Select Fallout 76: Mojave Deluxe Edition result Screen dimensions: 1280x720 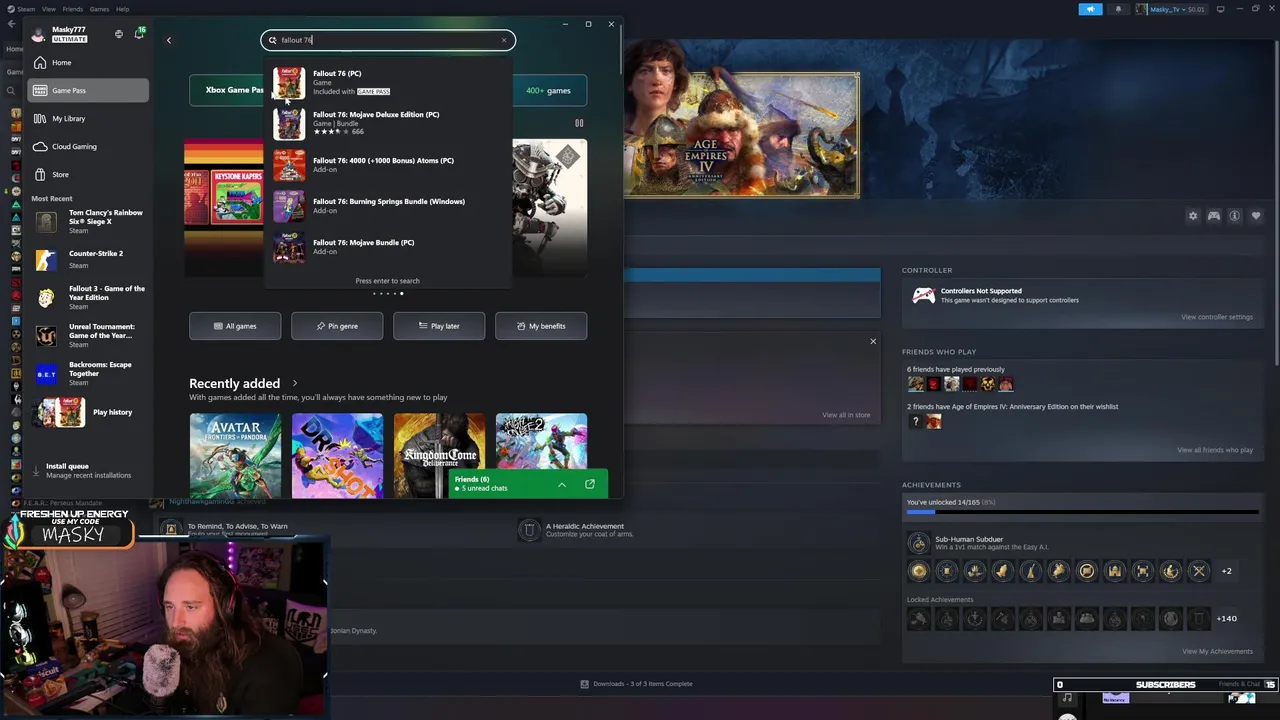point(388,123)
